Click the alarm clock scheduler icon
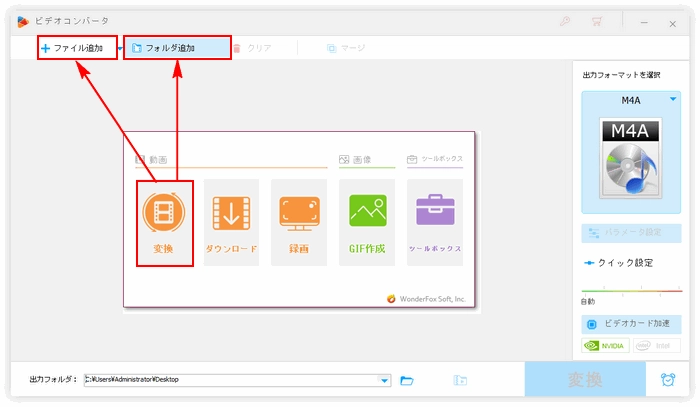The height and width of the screenshot is (407, 700). tap(667, 380)
